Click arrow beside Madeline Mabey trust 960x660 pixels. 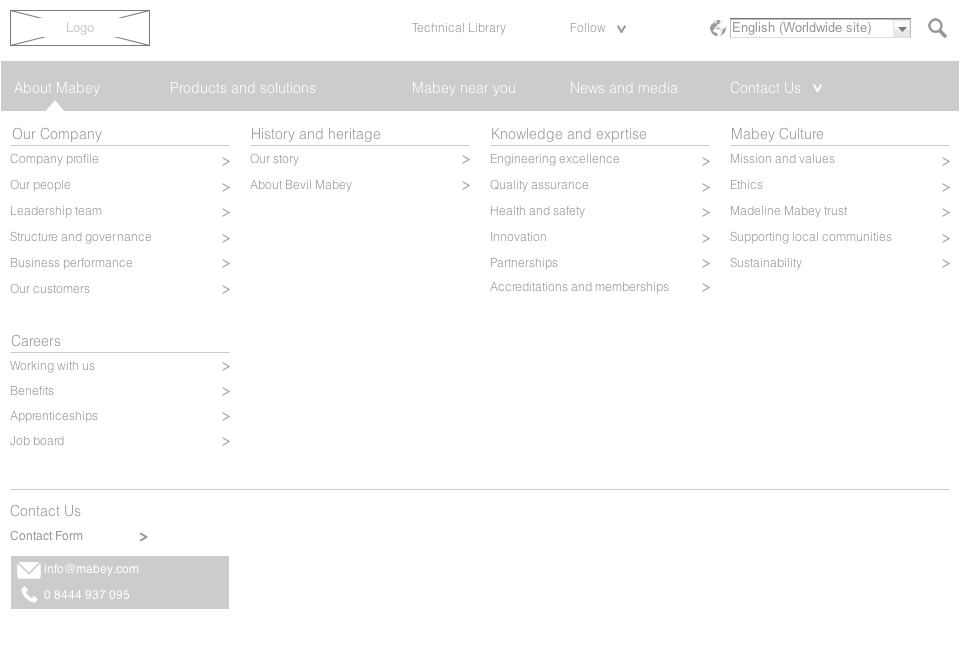[946, 212]
